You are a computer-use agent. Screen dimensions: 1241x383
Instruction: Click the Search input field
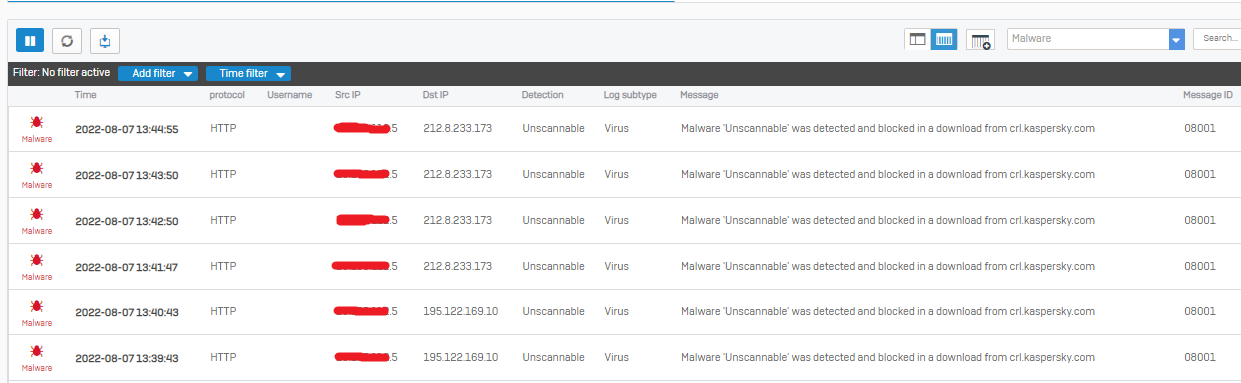point(1217,39)
